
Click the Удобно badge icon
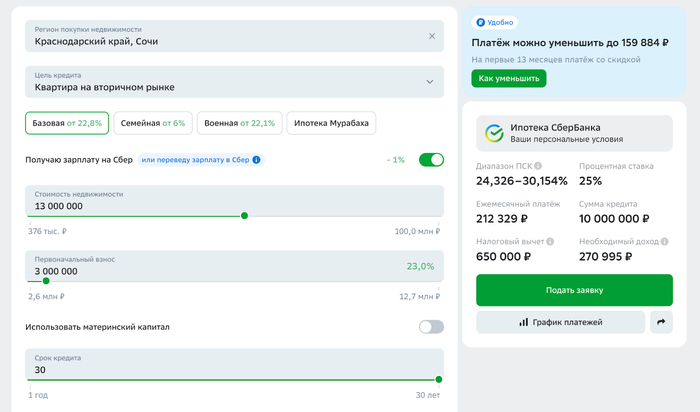481,21
